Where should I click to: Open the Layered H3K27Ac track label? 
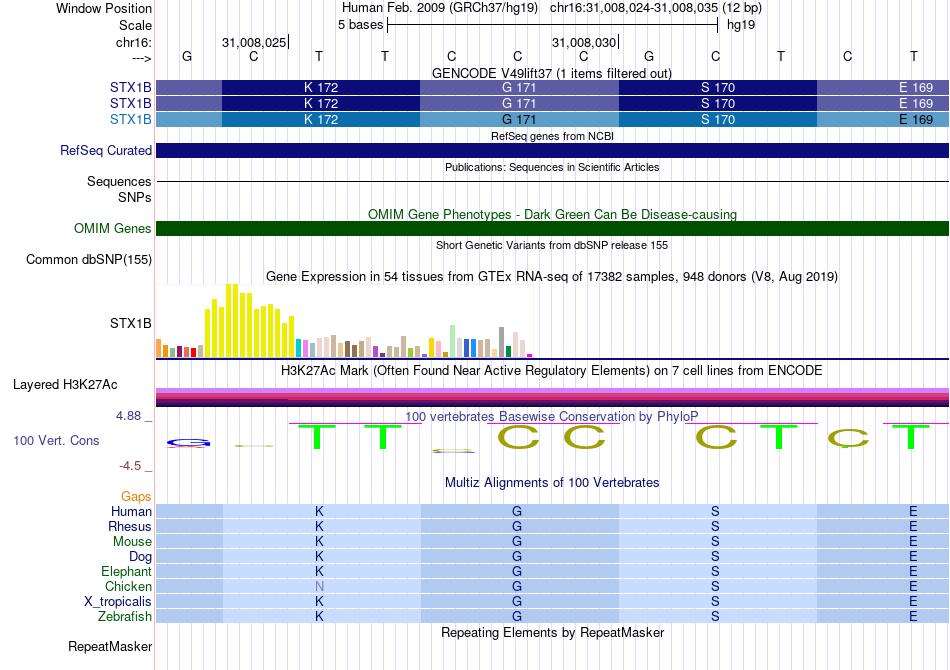click(x=65, y=385)
